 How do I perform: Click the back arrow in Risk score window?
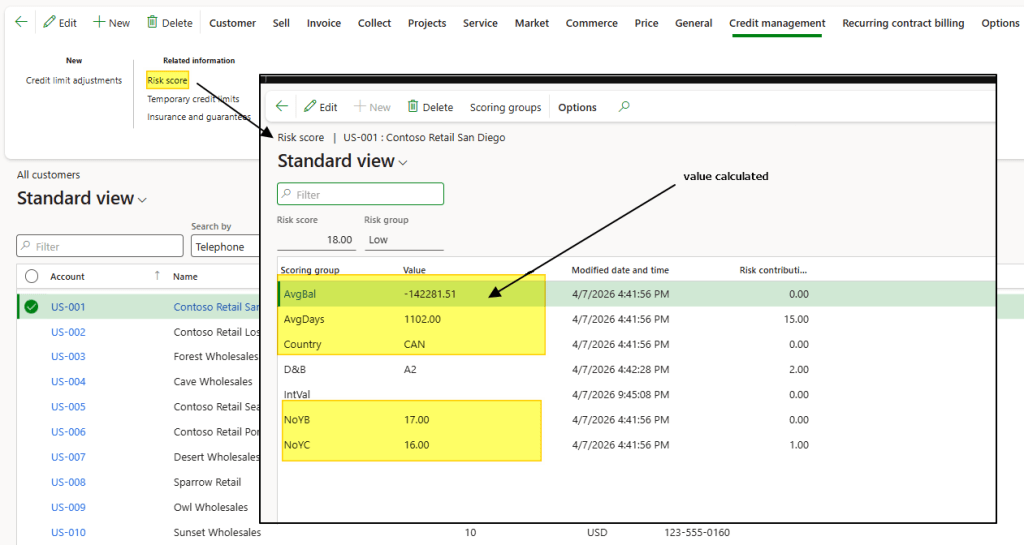[282, 107]
